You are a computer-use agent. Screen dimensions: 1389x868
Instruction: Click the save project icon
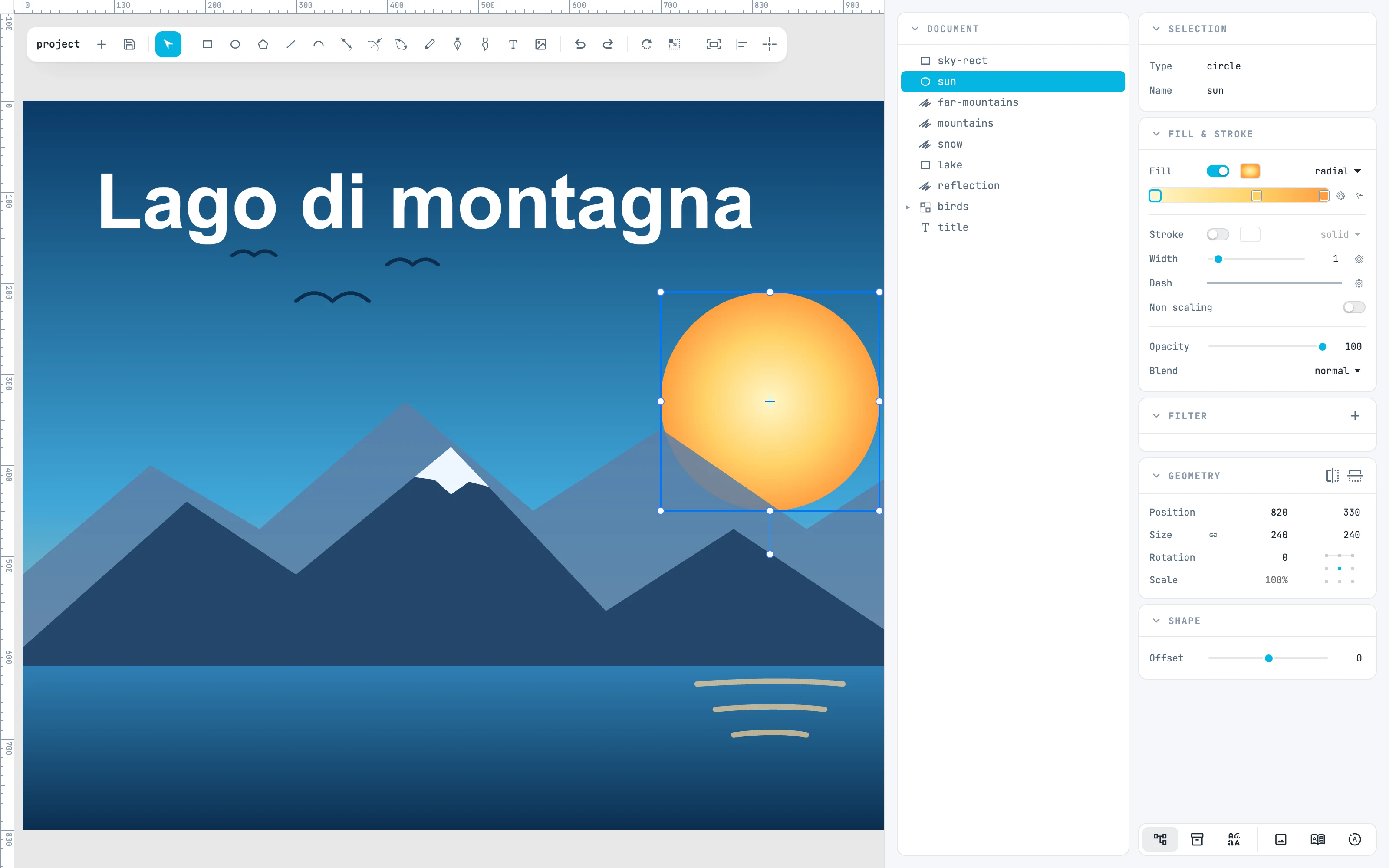[x=129, y=44]
